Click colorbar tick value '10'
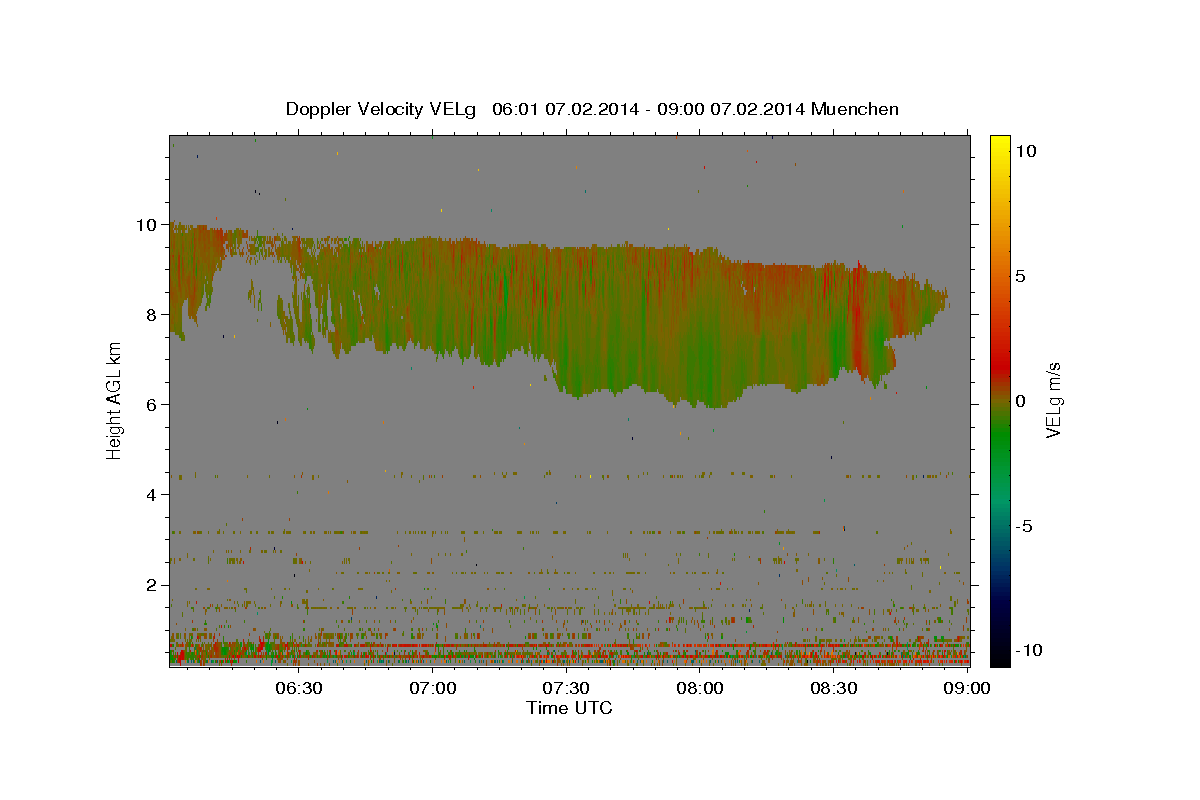Screen dimensions: 1200x800 coord(1025,151)
